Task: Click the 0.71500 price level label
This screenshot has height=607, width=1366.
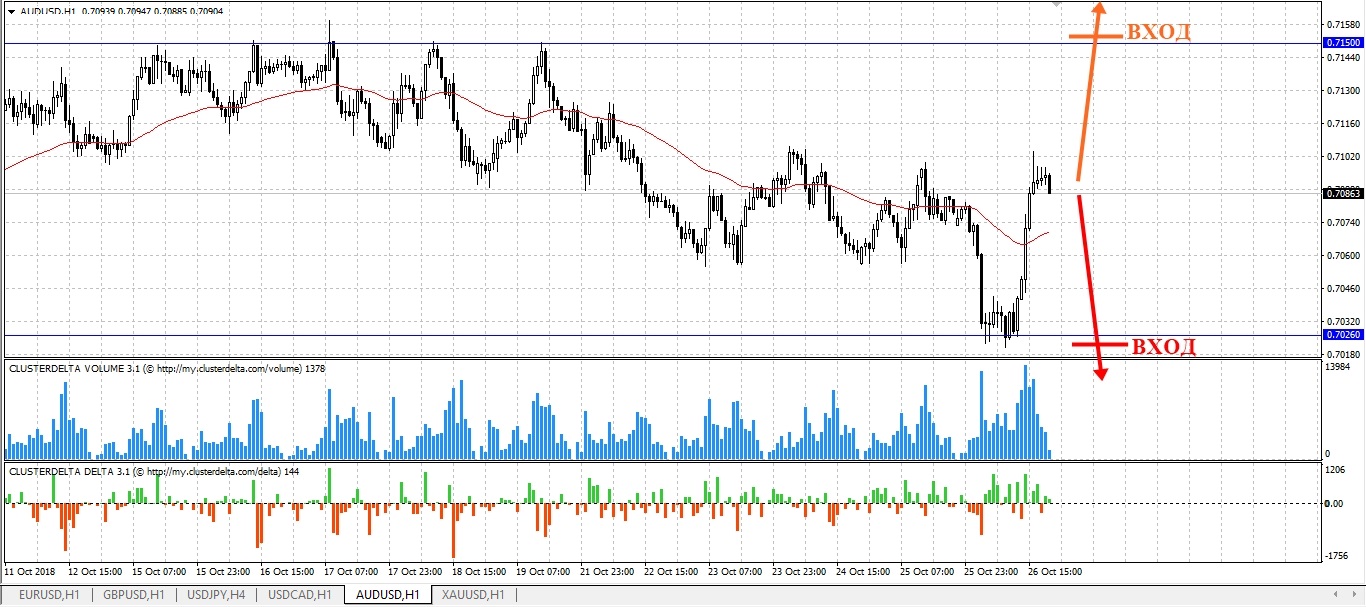Action: (x=1341, y=43)
